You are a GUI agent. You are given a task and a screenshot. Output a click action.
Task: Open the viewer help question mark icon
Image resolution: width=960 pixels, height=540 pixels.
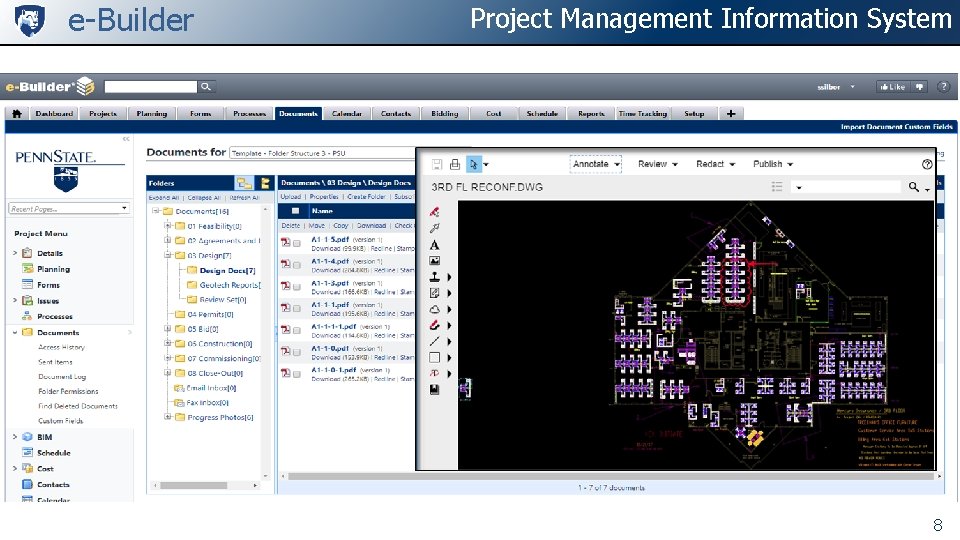tap(927, 164)
